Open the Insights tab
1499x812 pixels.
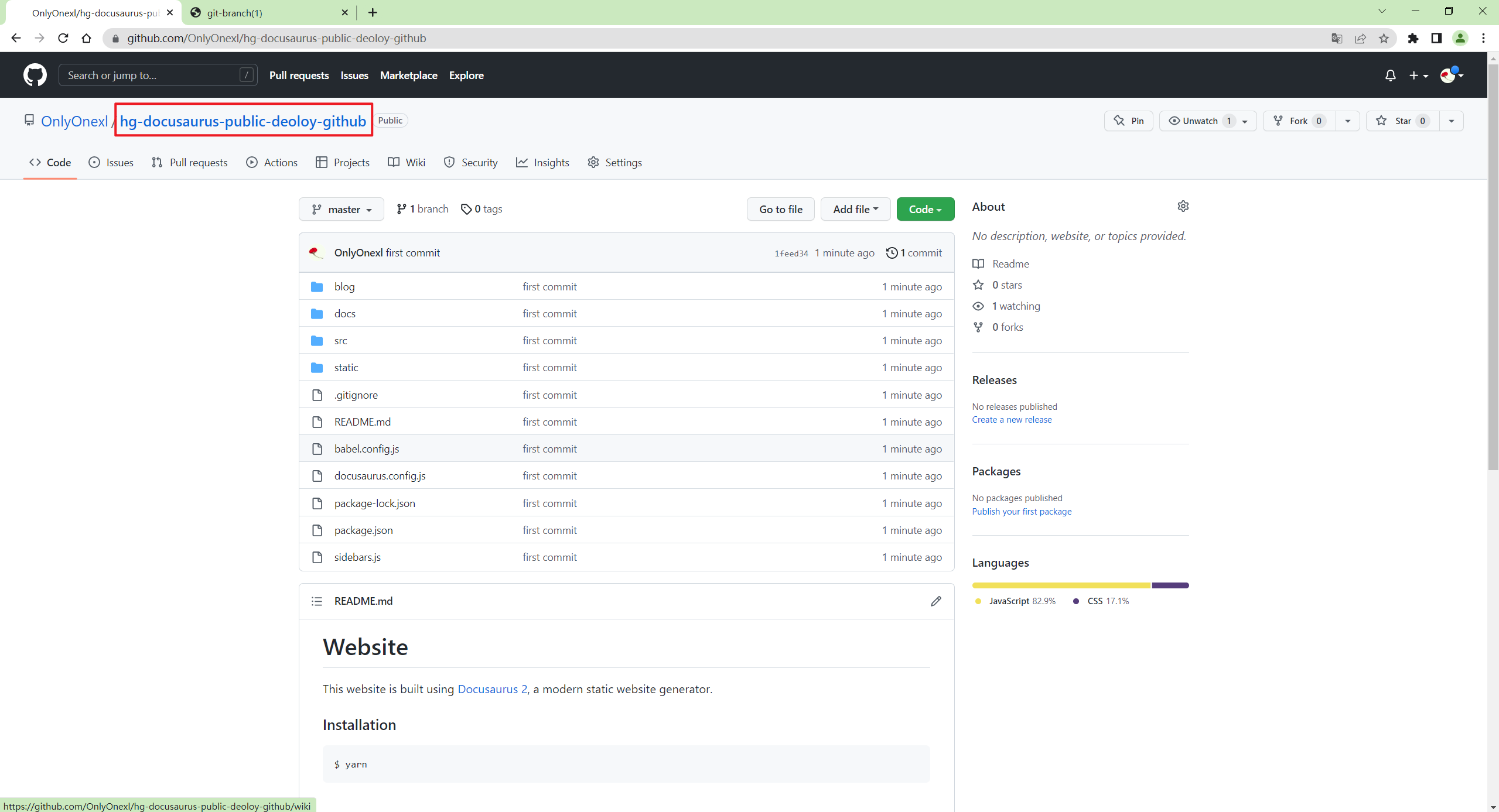click(x=542, y=163)
